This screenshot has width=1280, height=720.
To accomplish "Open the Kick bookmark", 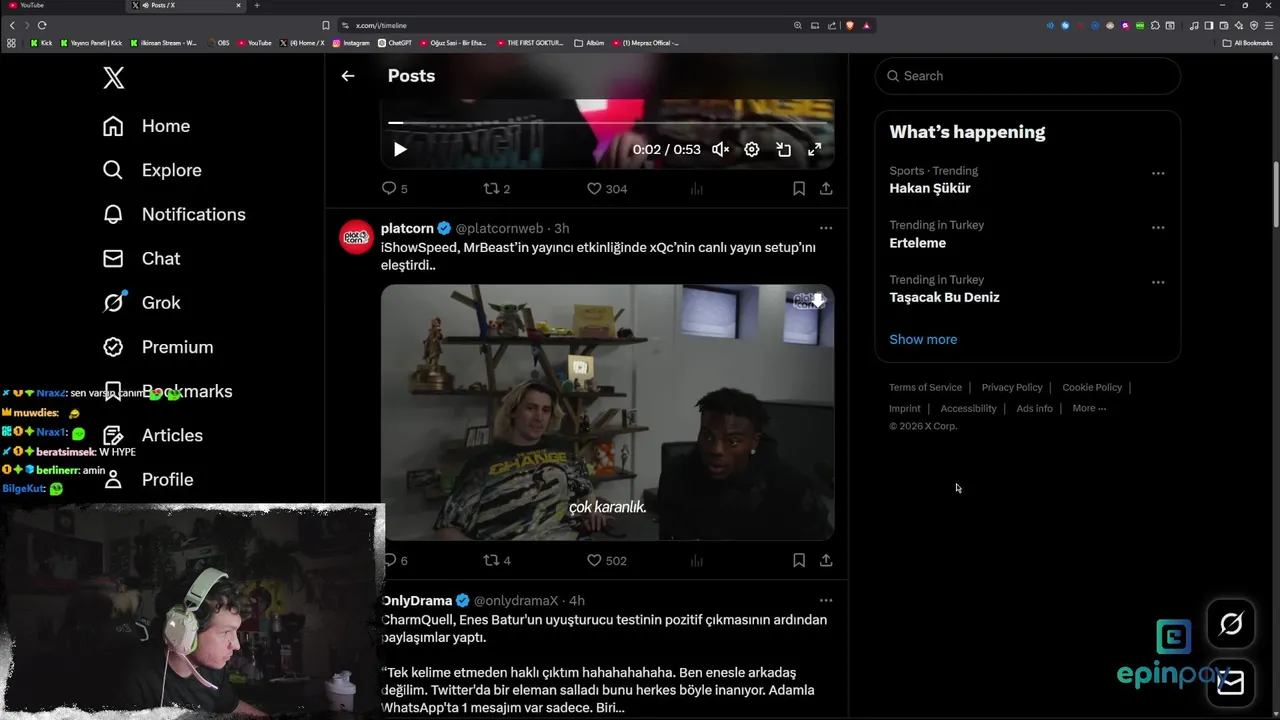I will 41,43.
